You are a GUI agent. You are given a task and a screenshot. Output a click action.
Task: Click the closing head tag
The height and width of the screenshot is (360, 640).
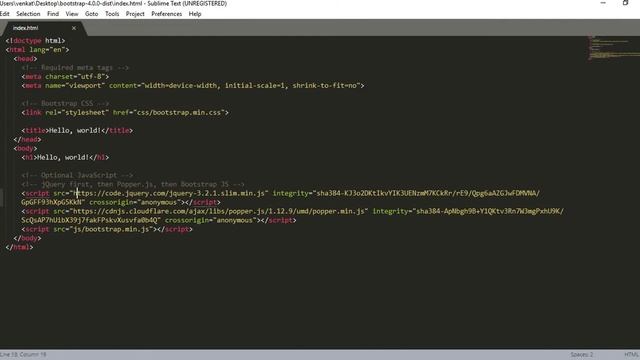(x=27, y=140)
